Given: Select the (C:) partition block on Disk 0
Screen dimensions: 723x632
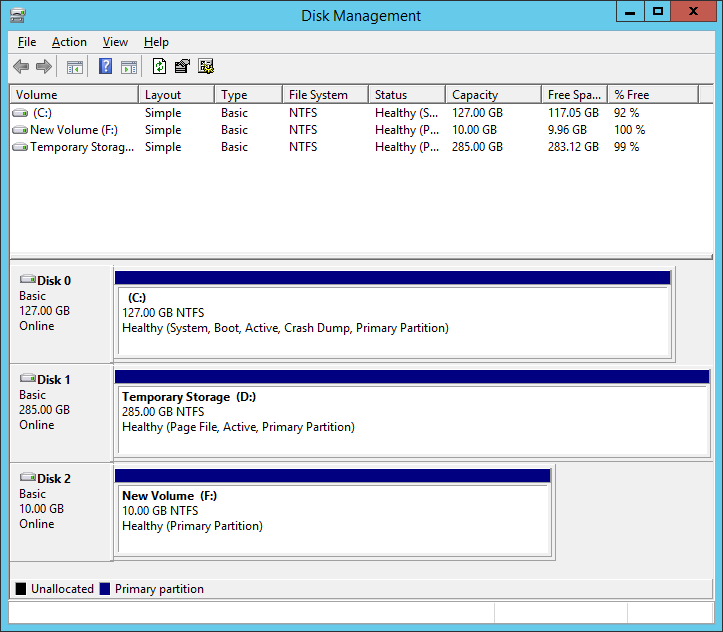Looking at the screenshot, I should pos(393,314).
